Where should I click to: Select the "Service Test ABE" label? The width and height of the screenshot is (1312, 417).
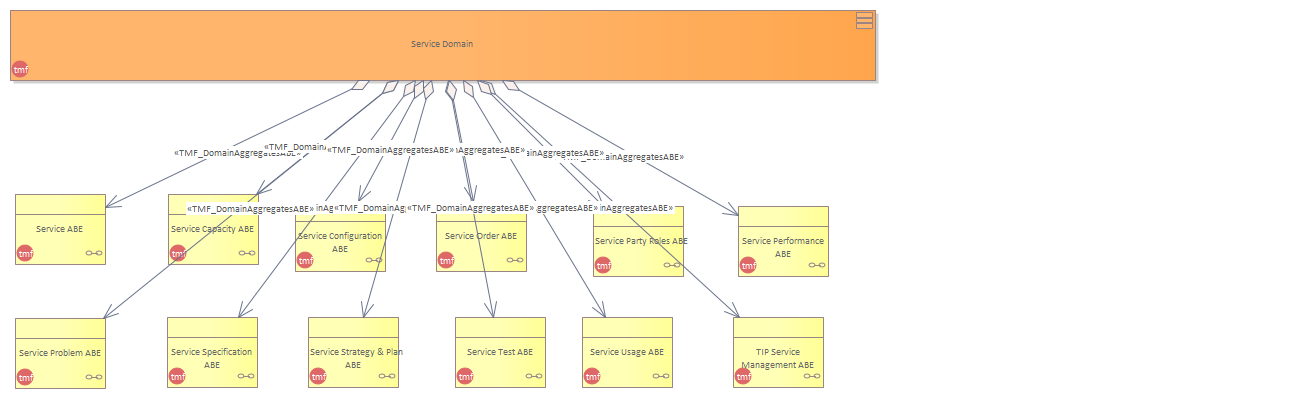click(500, 352)
